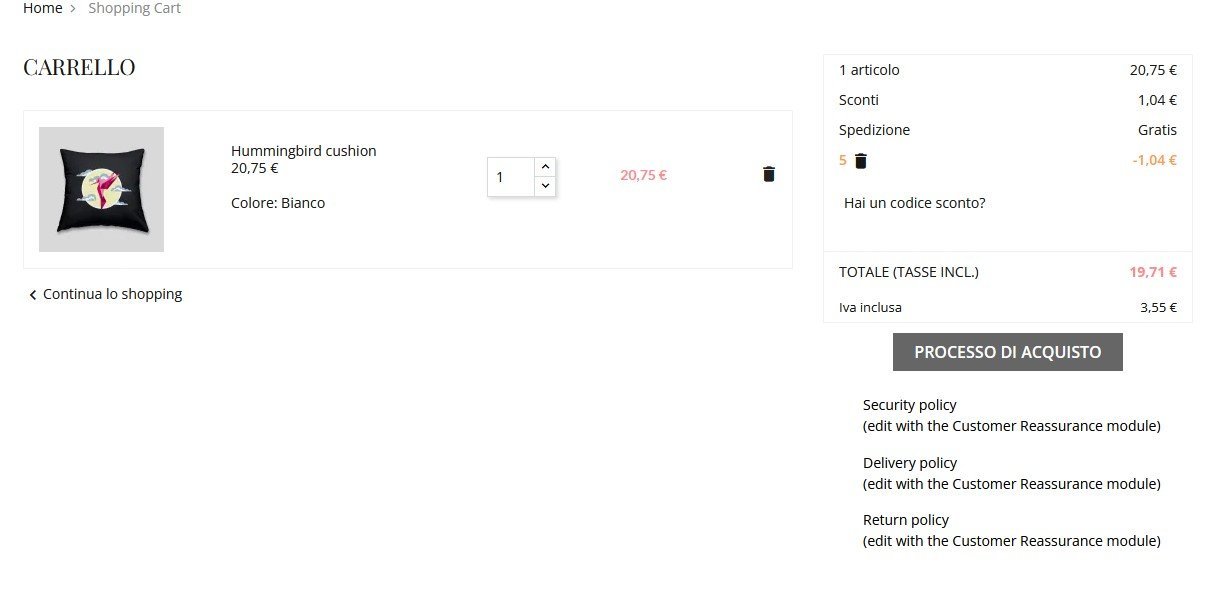Go to Home via breadcrumb
1229x611 pixels.
(43, 8)
